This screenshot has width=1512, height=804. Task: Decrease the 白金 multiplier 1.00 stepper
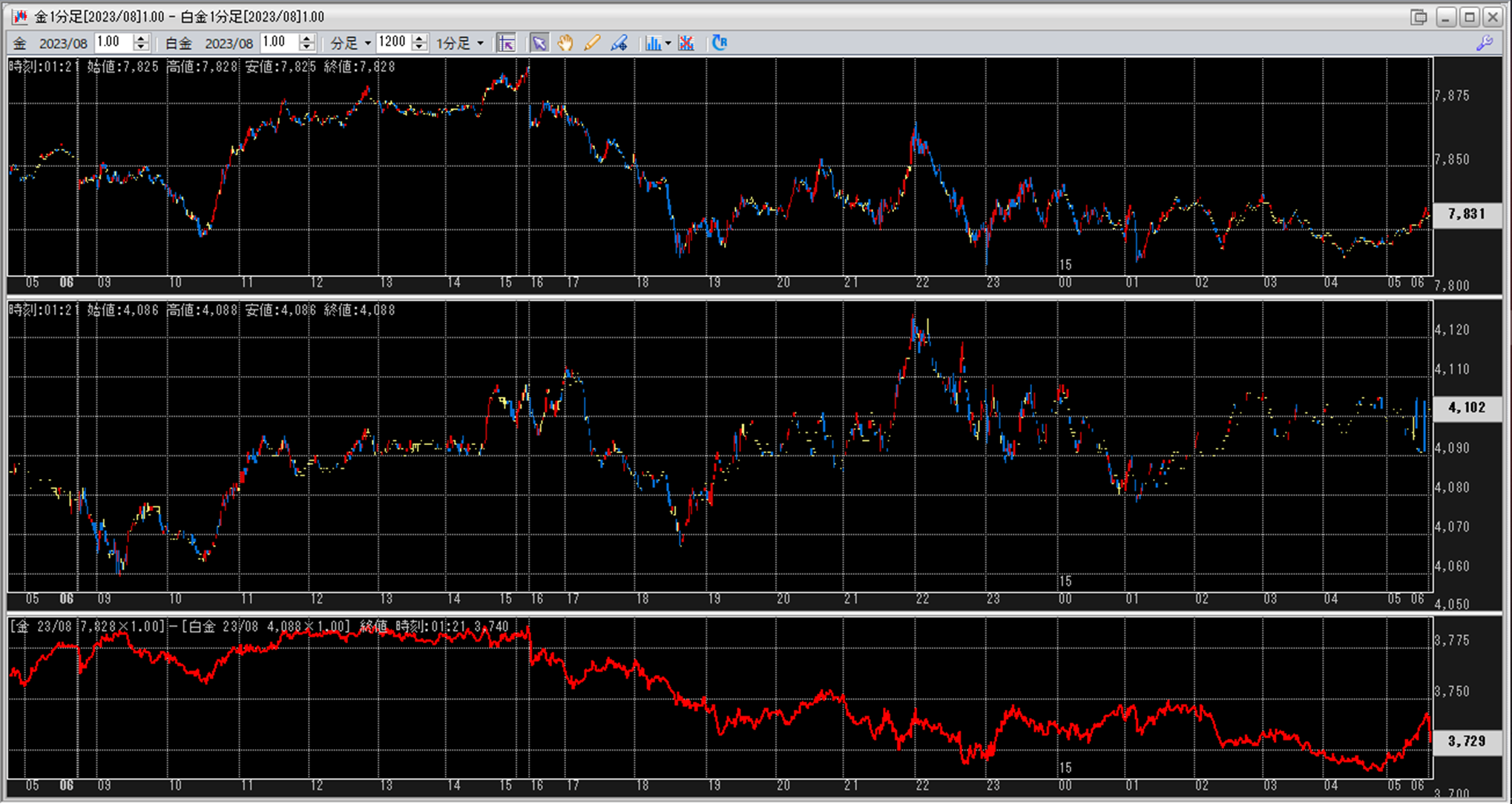point(306,47)
